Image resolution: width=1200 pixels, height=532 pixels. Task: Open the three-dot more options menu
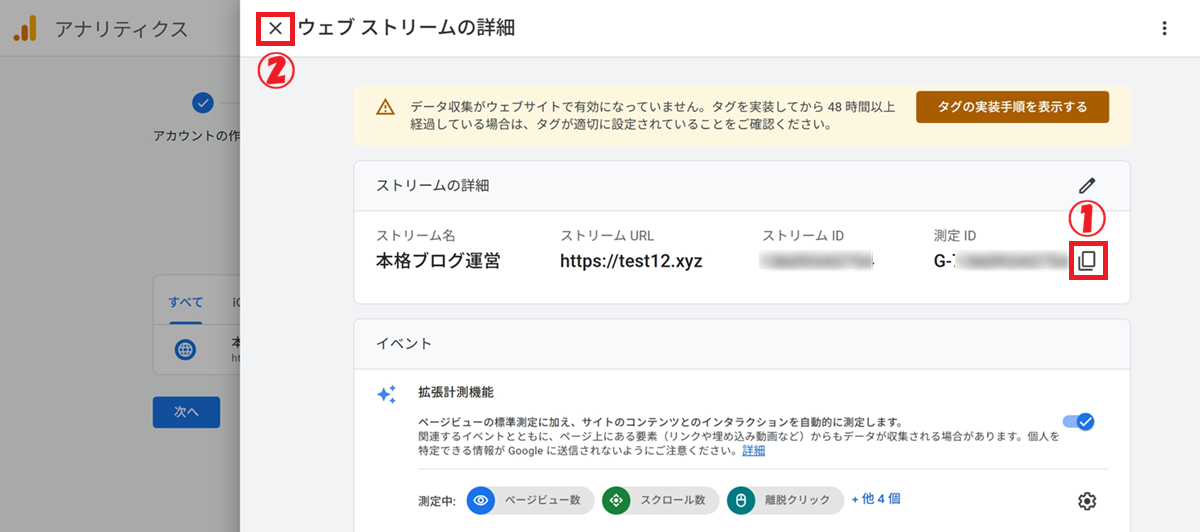tap(1164, 29)
